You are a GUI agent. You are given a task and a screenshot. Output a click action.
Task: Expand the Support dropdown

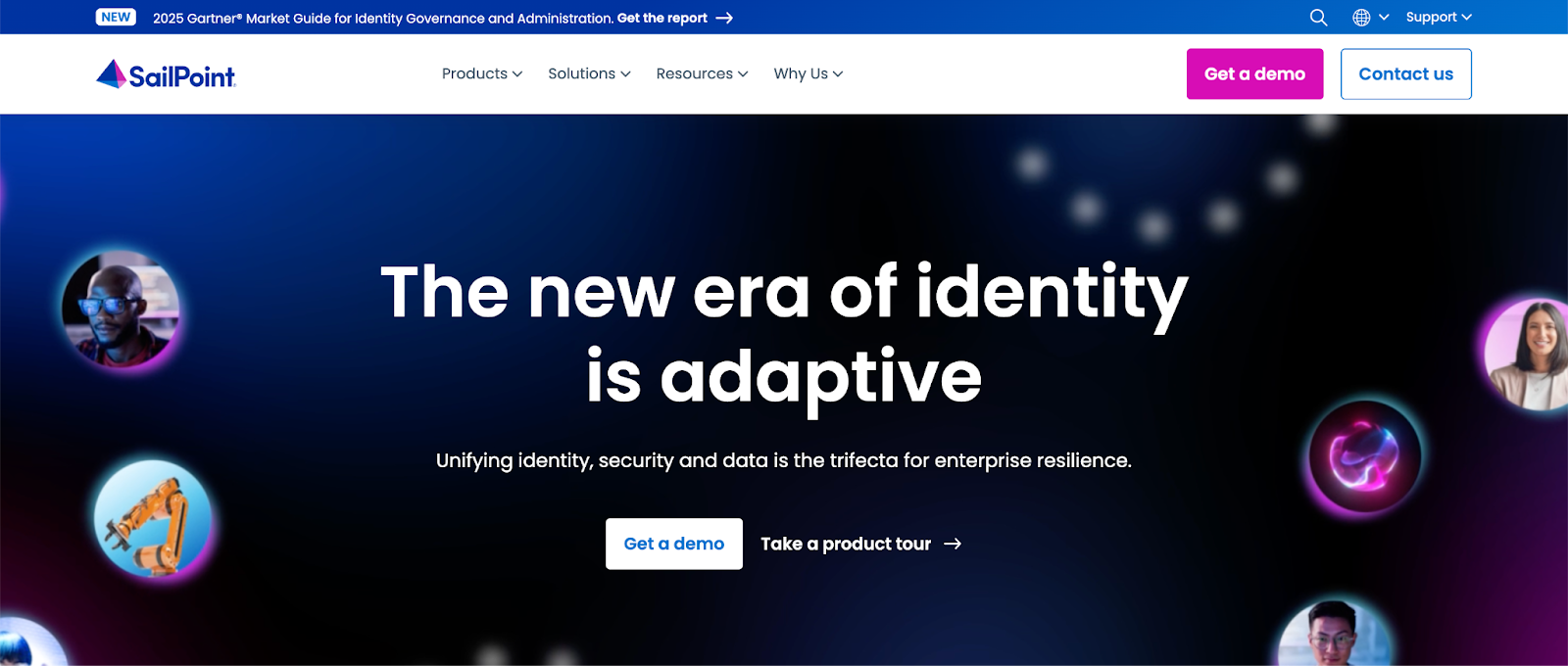pos(1439,18)
